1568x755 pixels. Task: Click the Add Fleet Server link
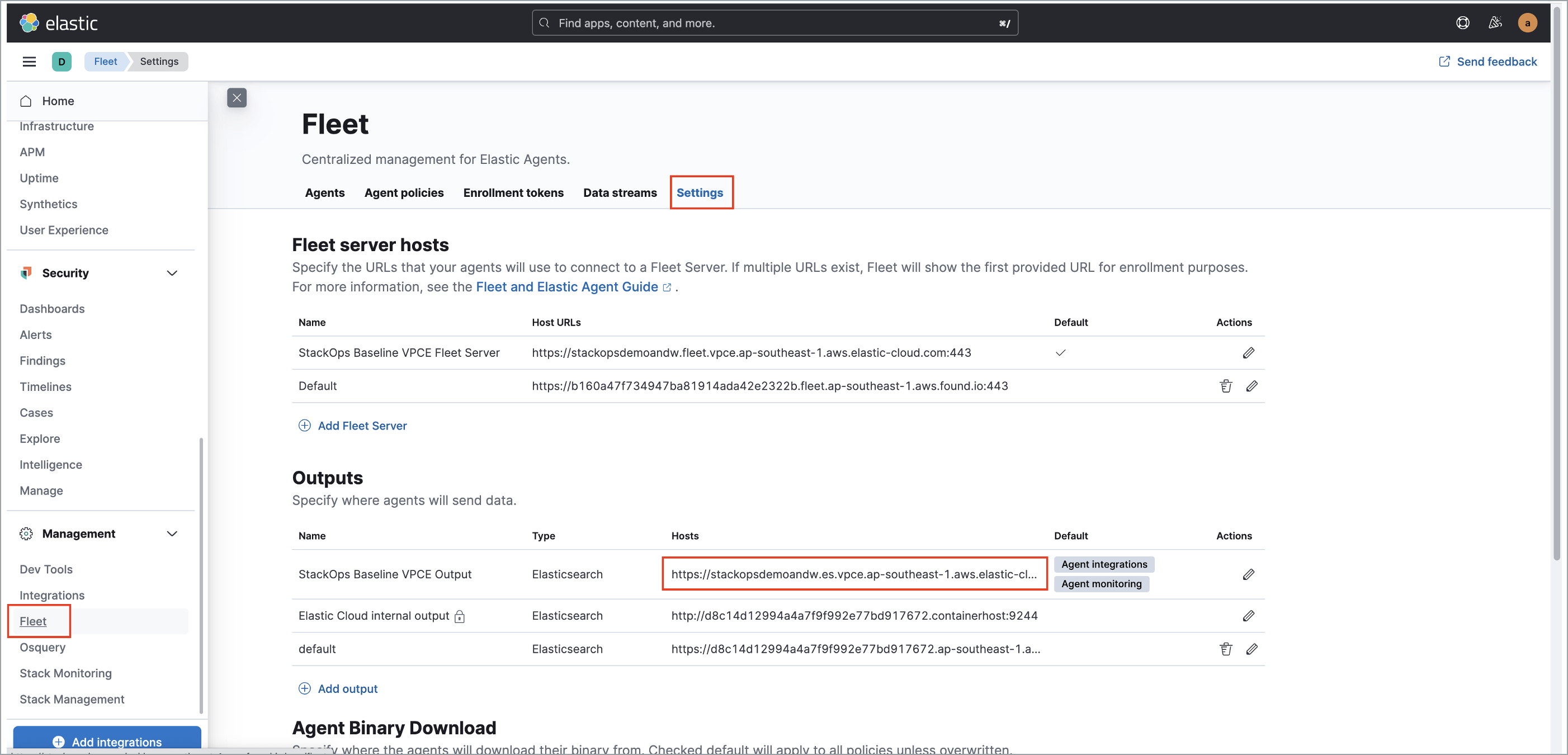tap(362, 425)
